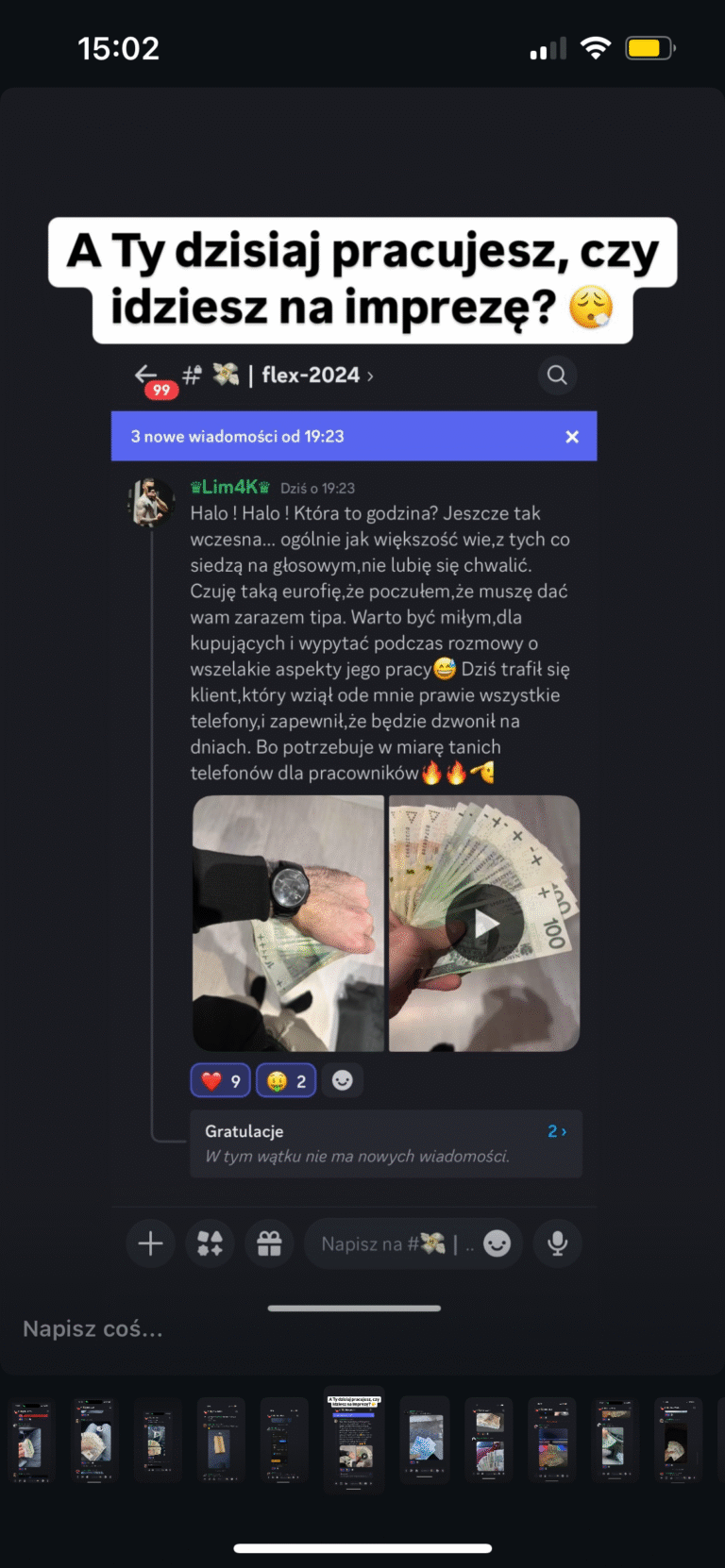Screen dimensions: 725x1568
Task: Open the emoji picker smiley icon
Action: pyautogui.click(x=497, y=1243)
